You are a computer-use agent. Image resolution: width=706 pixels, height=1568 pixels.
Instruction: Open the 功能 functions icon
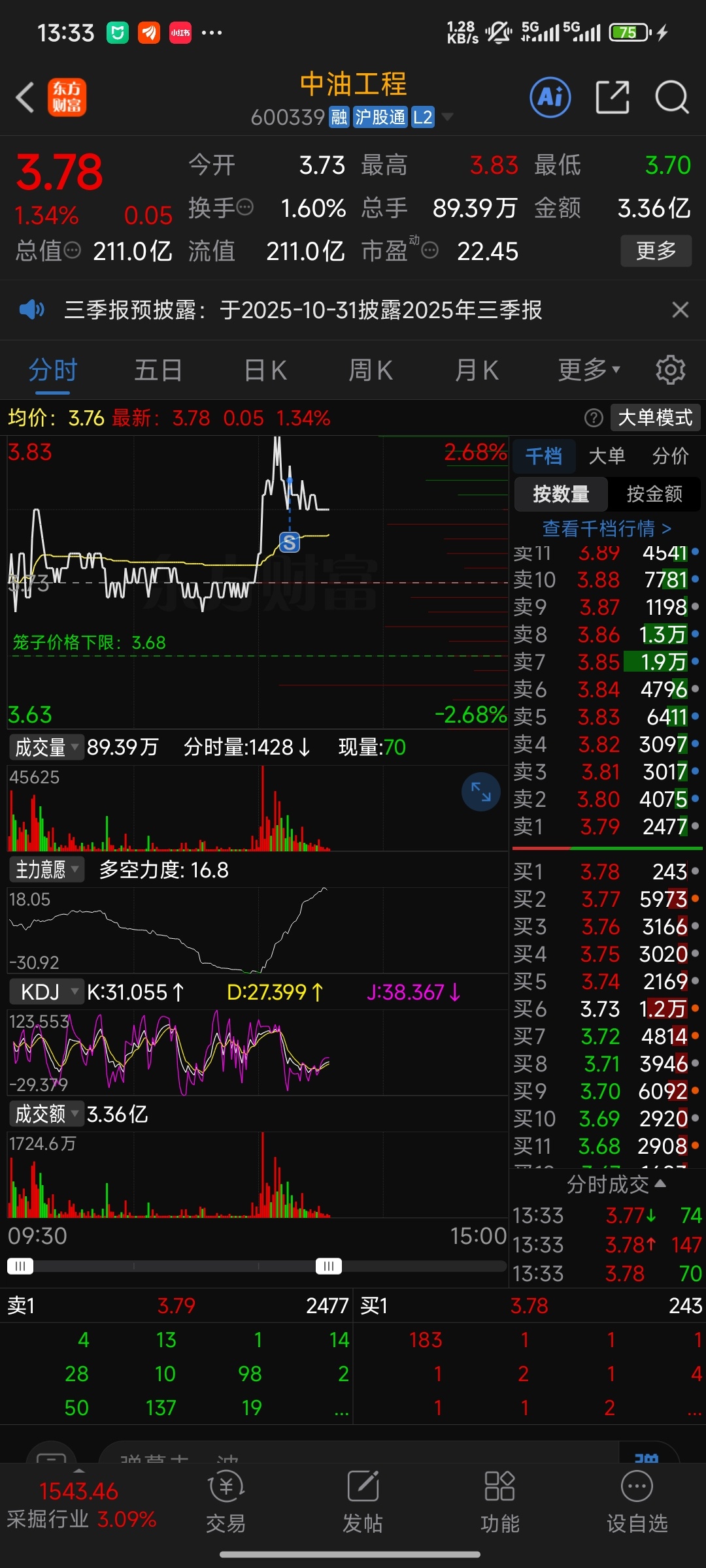click(x=500, y=1501)
